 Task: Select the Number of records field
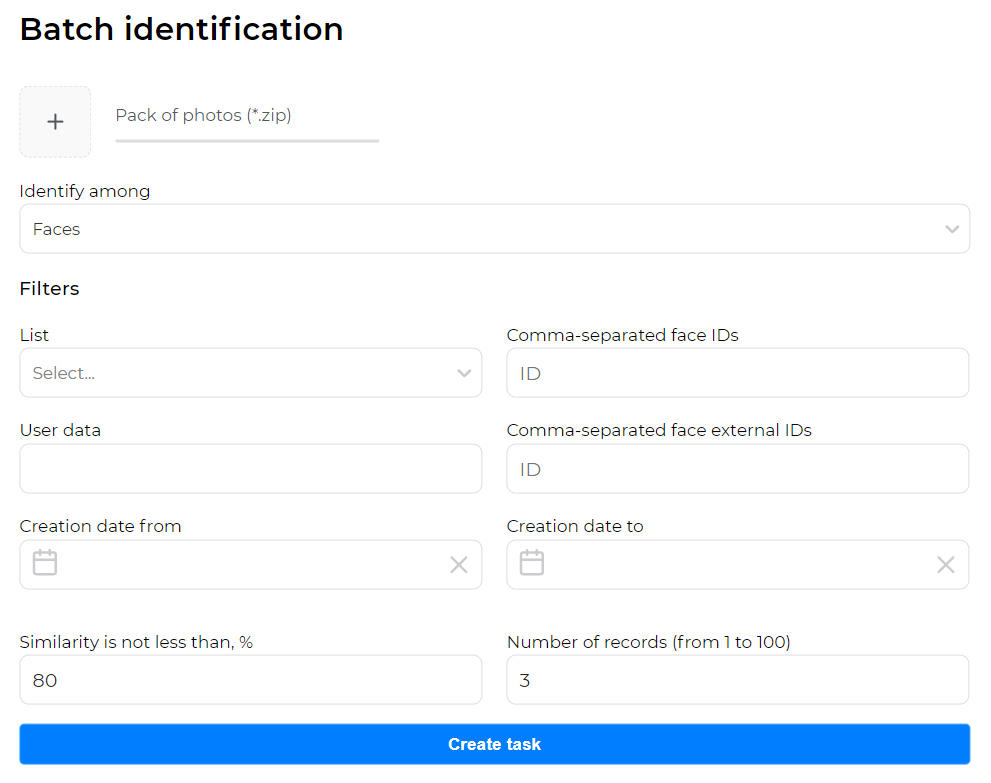[737, 681]
